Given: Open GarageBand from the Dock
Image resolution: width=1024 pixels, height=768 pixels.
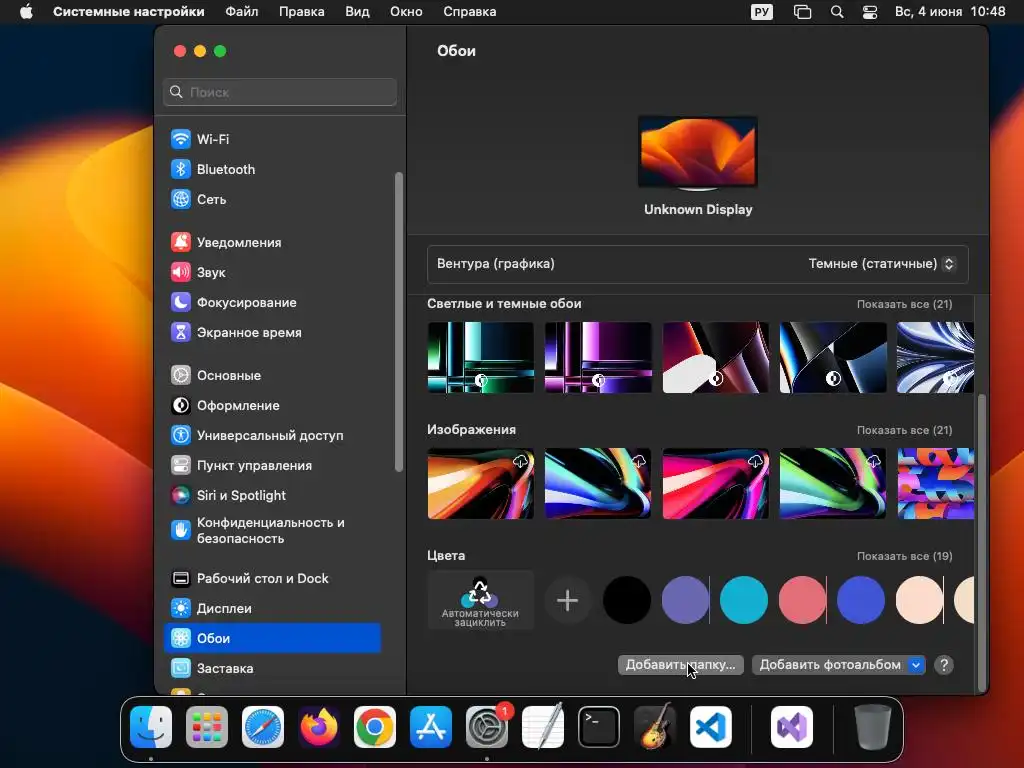Looking at the screenshot, I should (655, 727).
